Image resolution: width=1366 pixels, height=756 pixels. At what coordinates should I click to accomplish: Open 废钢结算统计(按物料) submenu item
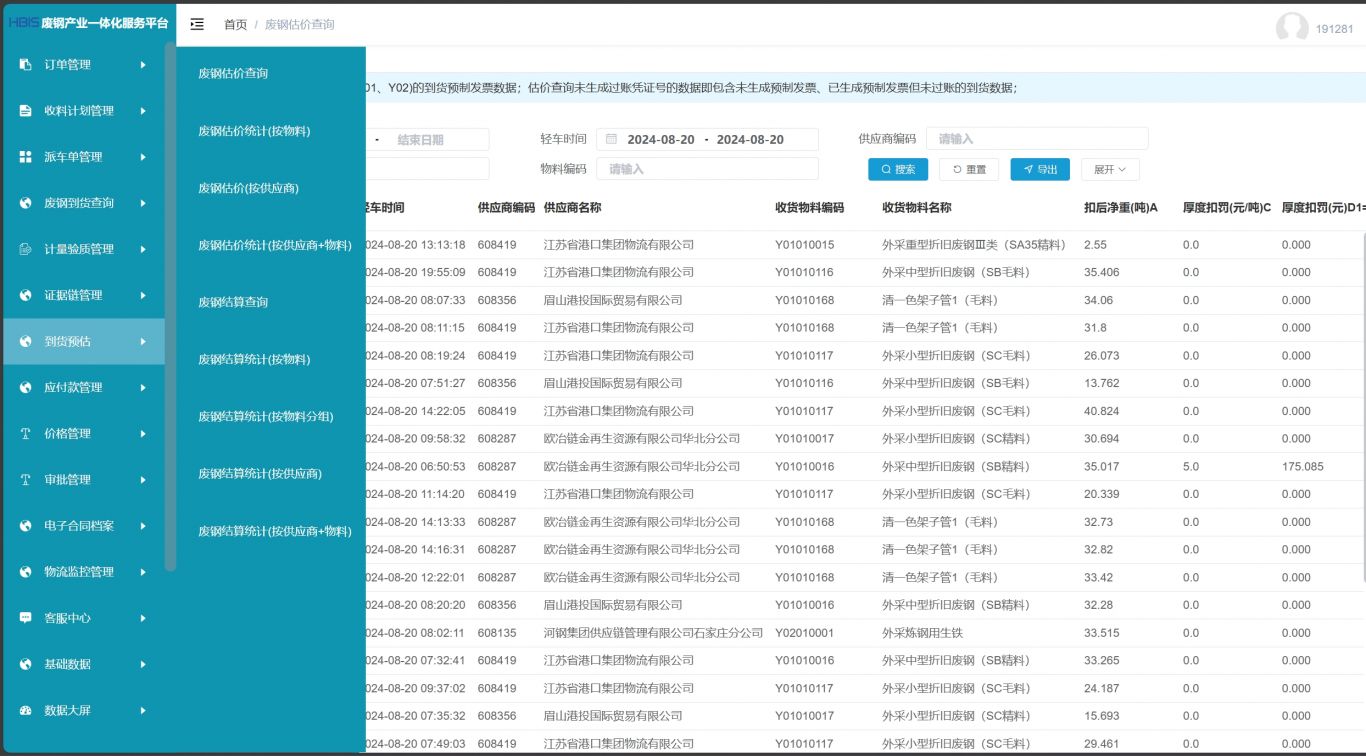(254, 359)
